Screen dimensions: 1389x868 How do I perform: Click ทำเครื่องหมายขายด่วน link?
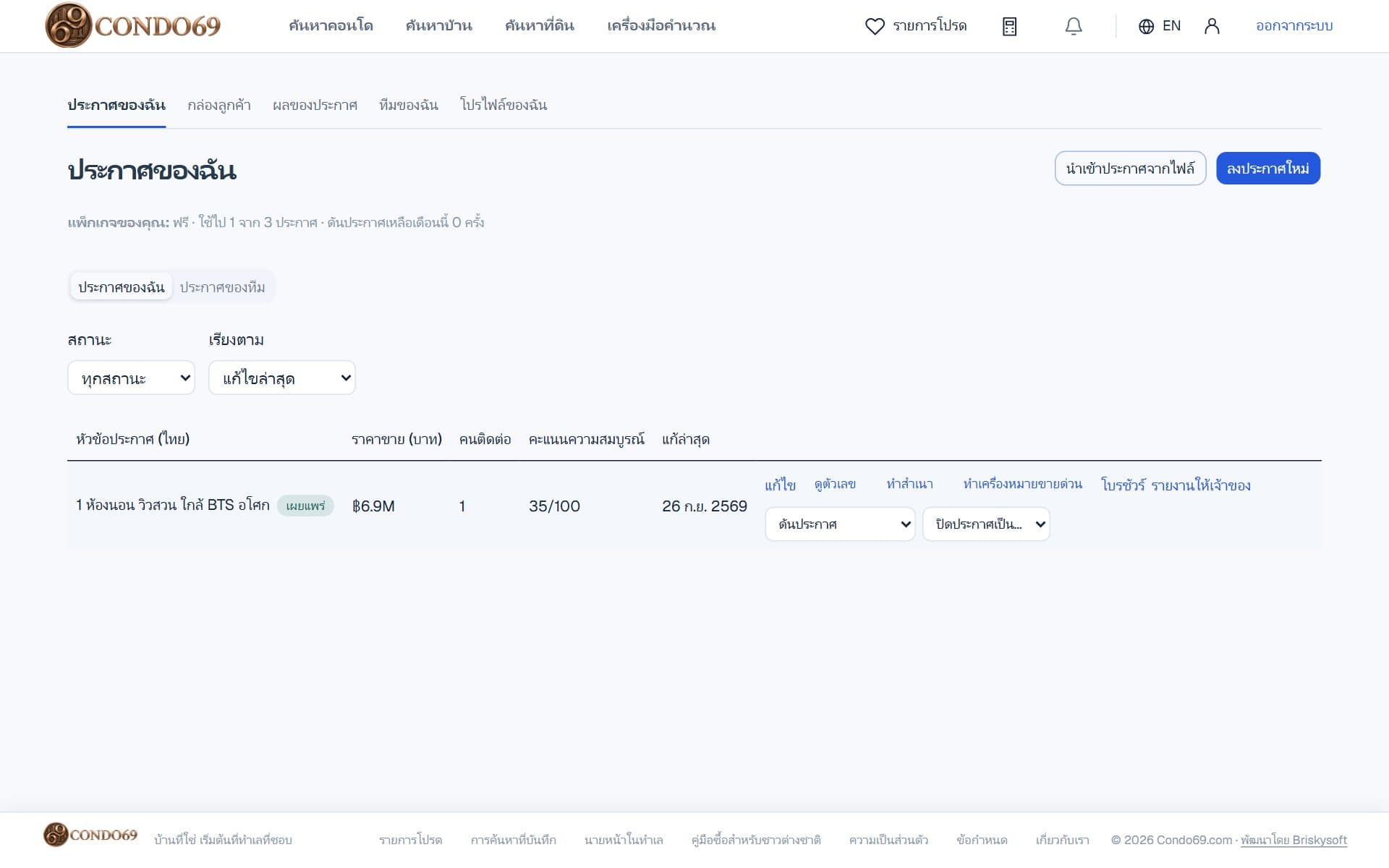point(1022,484)
